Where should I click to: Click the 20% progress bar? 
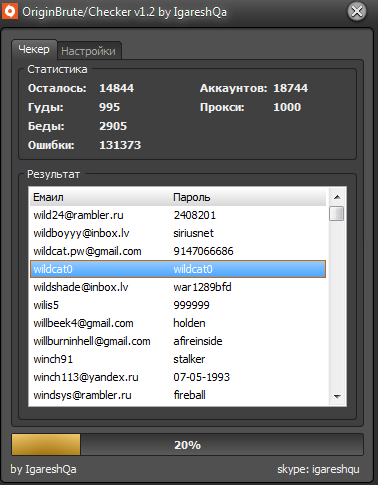point(187,445)
